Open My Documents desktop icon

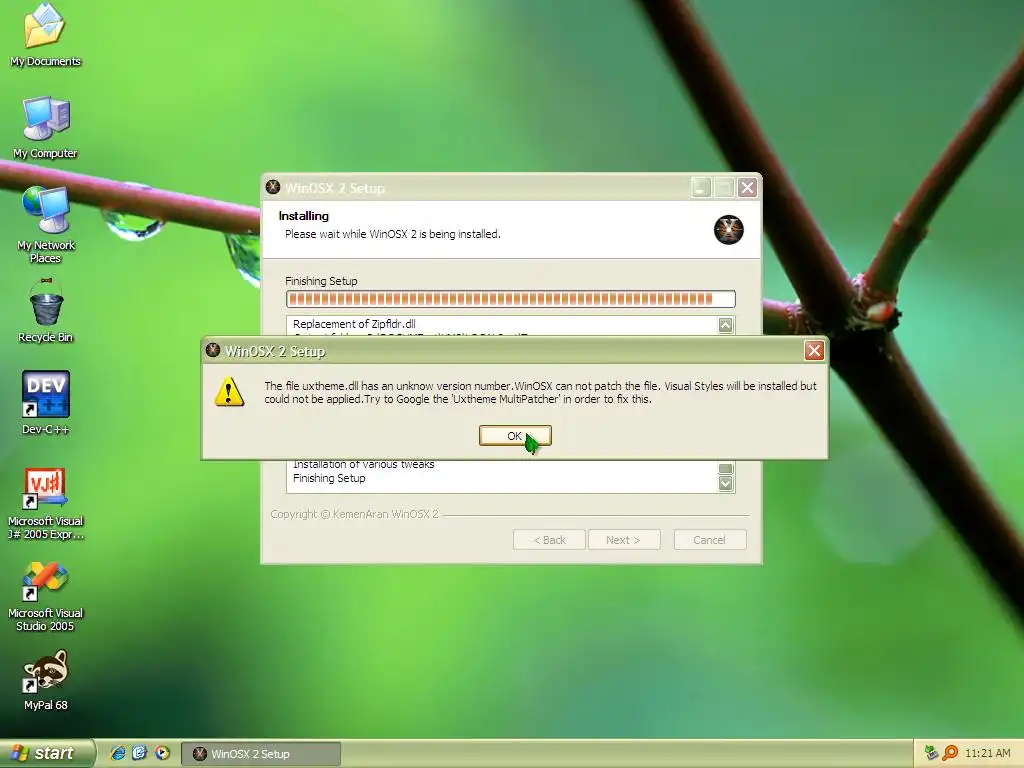(44, 34)
